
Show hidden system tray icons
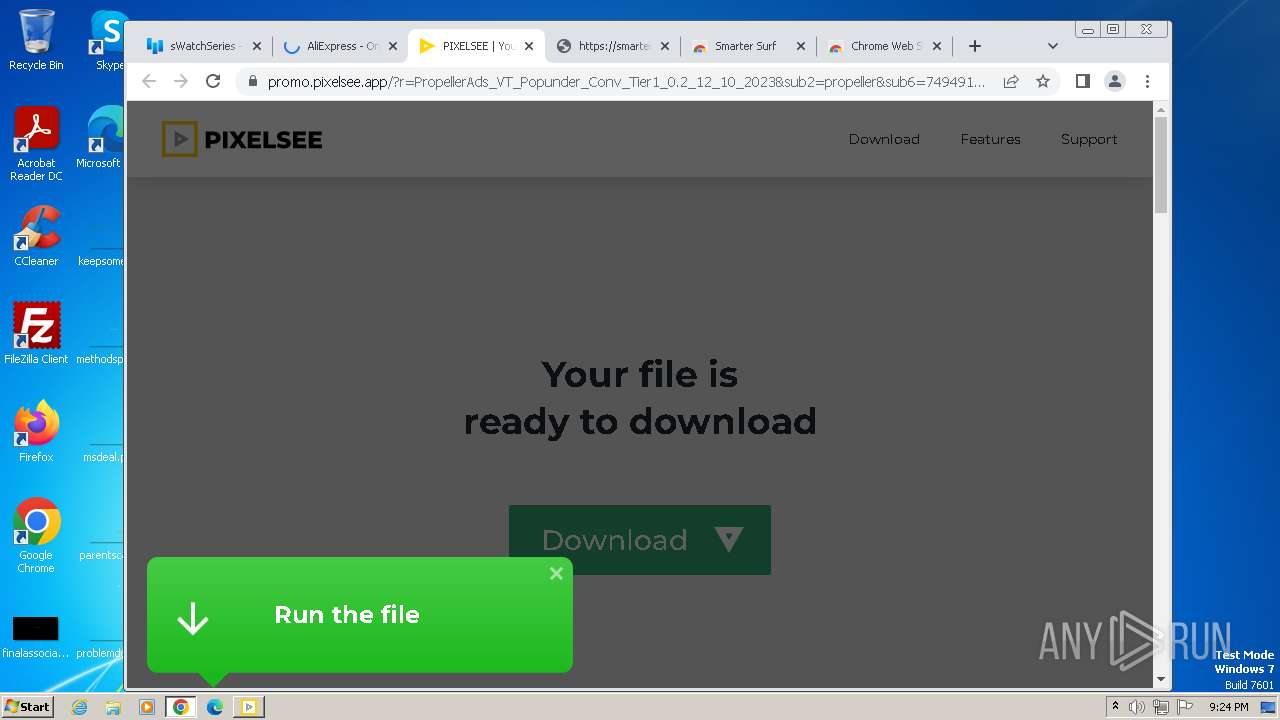1115,707
